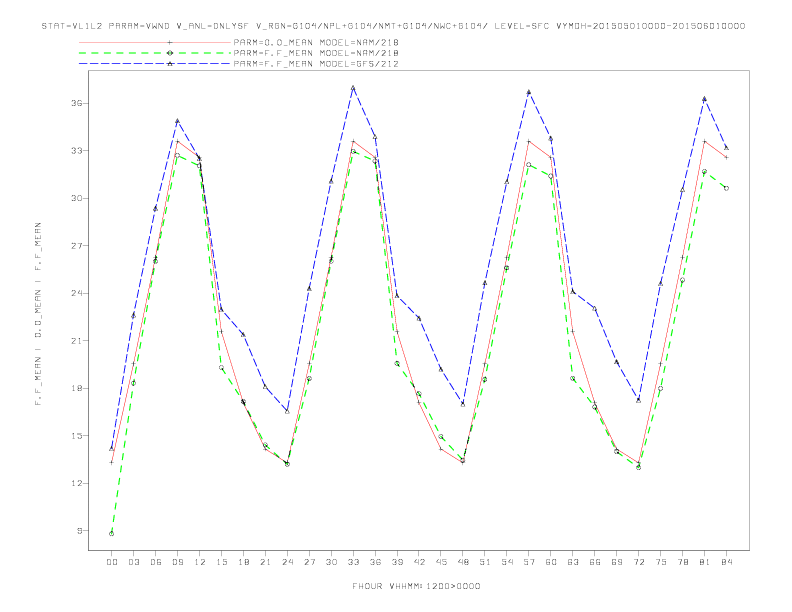Click x-axis tick label 06
The height and width of the screenshot is (612, 792).
point(156,562)
